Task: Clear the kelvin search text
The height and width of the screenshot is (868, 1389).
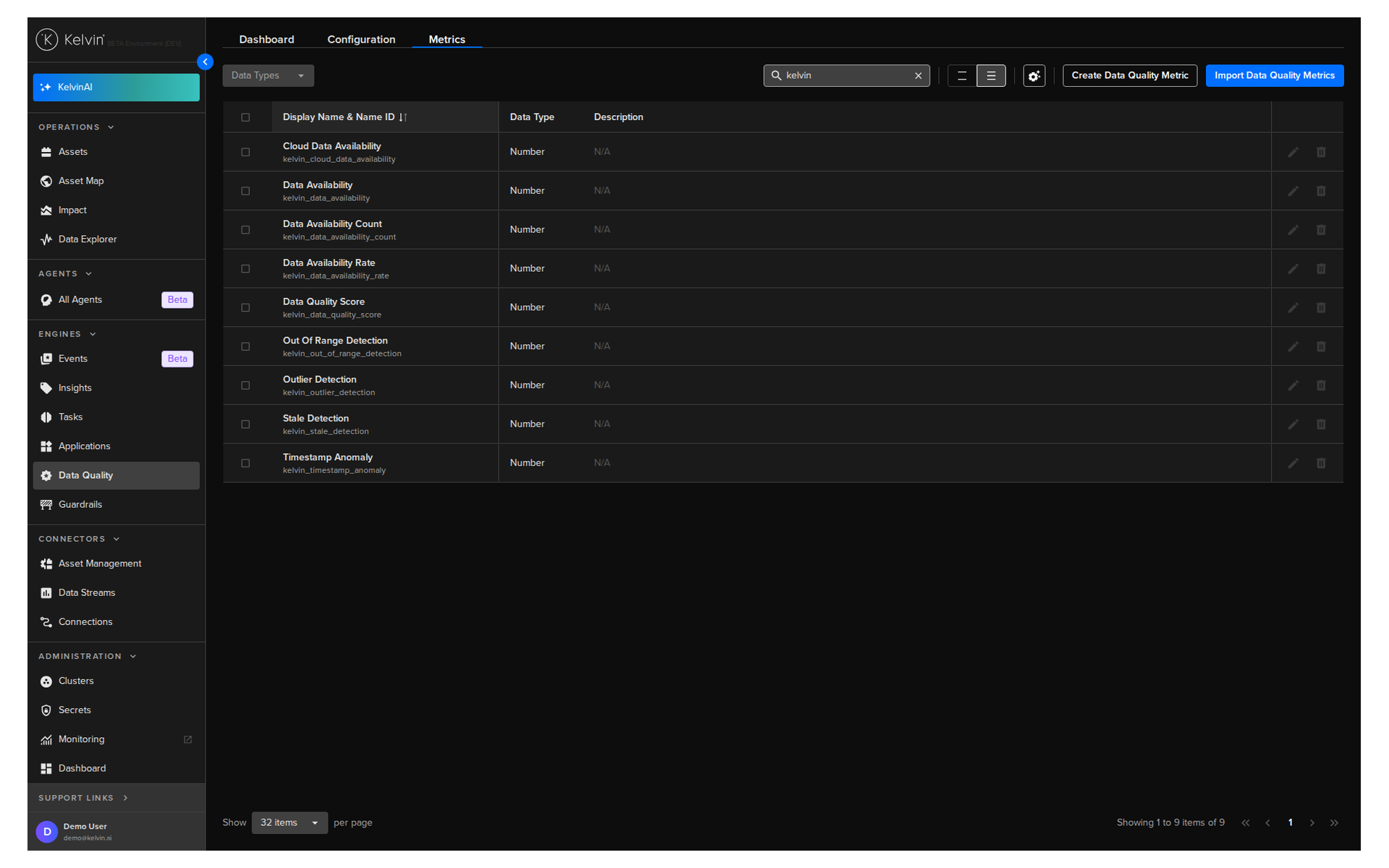Action: pyautogui.click(x=918, y=76)
